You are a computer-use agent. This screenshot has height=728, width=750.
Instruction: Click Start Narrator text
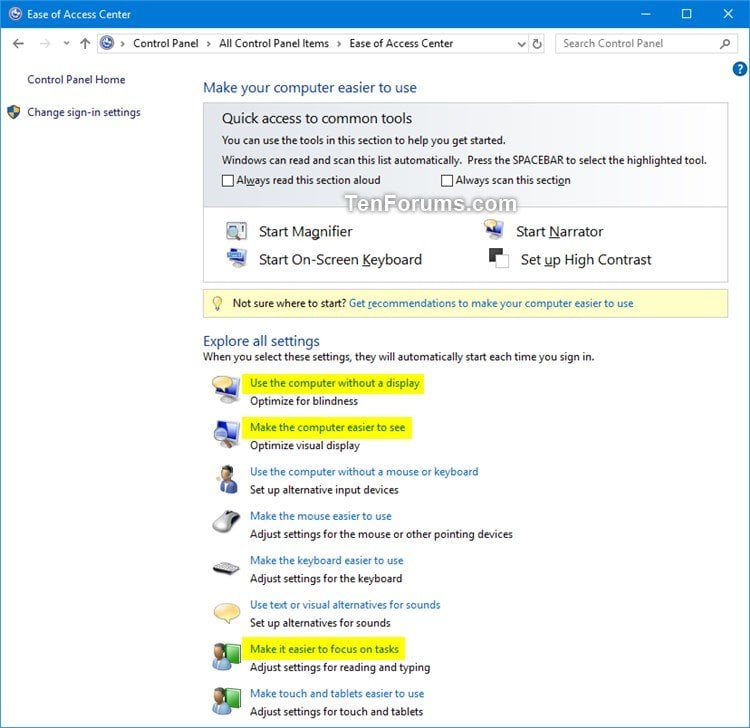[x=559, y=232]
